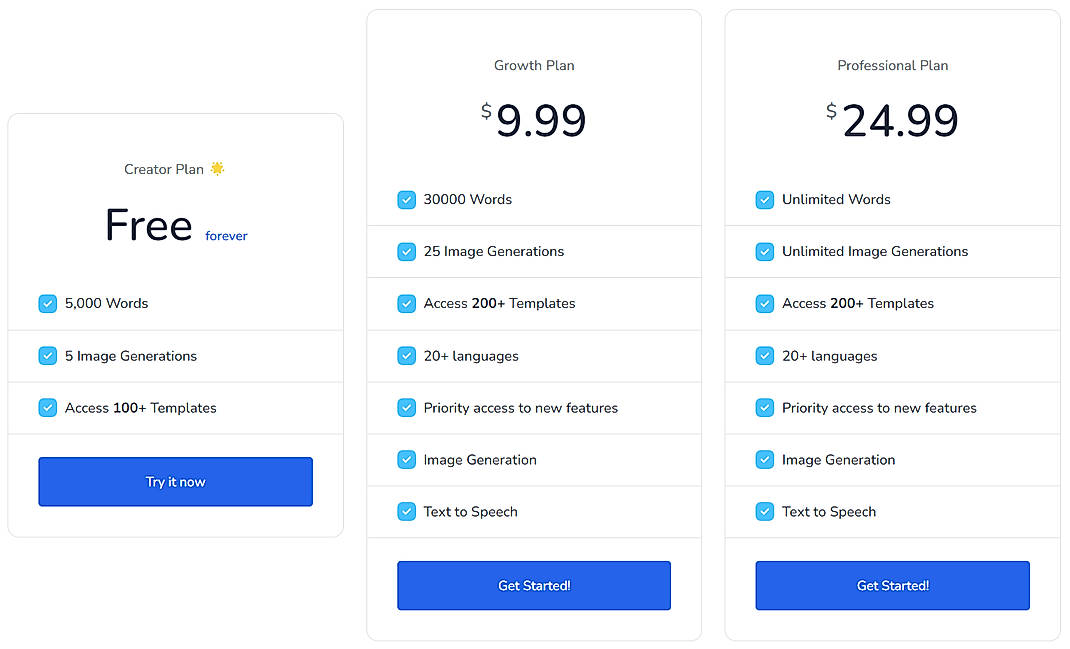Select the $9.99 price text
1070x649 pixels.
(x=535, y=120)
